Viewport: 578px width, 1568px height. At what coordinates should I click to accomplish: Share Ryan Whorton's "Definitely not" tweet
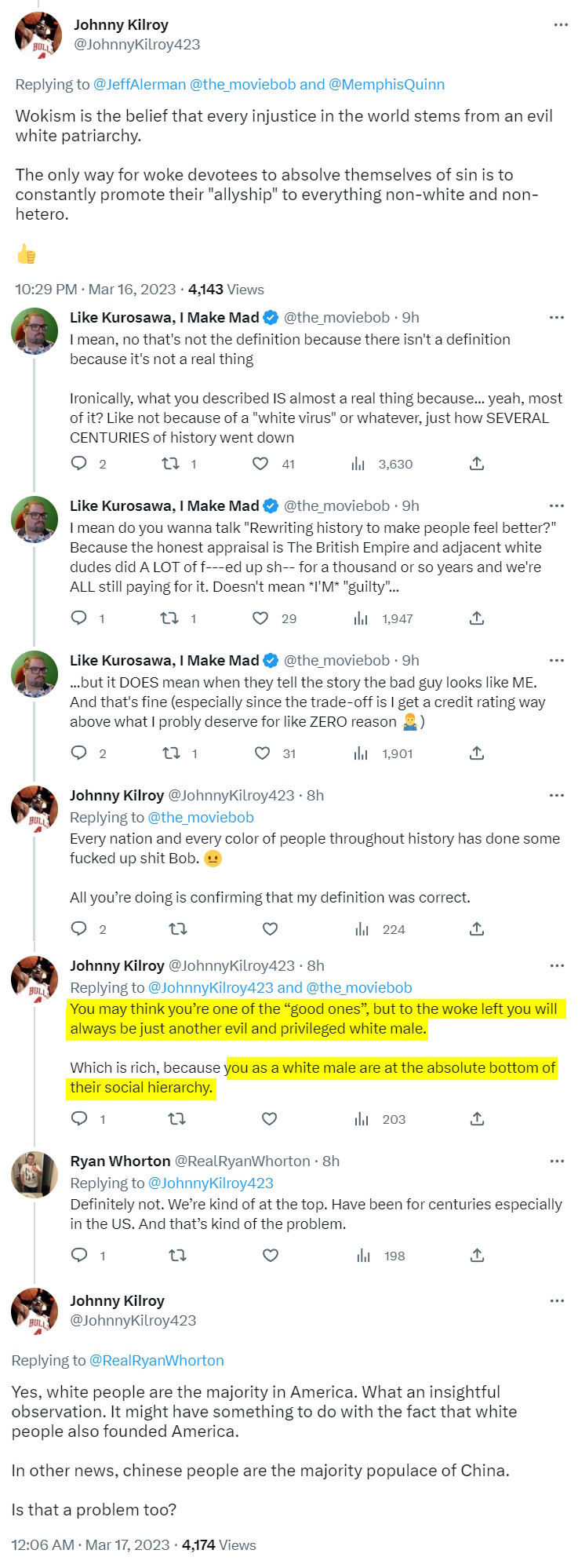coord(477,1256)
